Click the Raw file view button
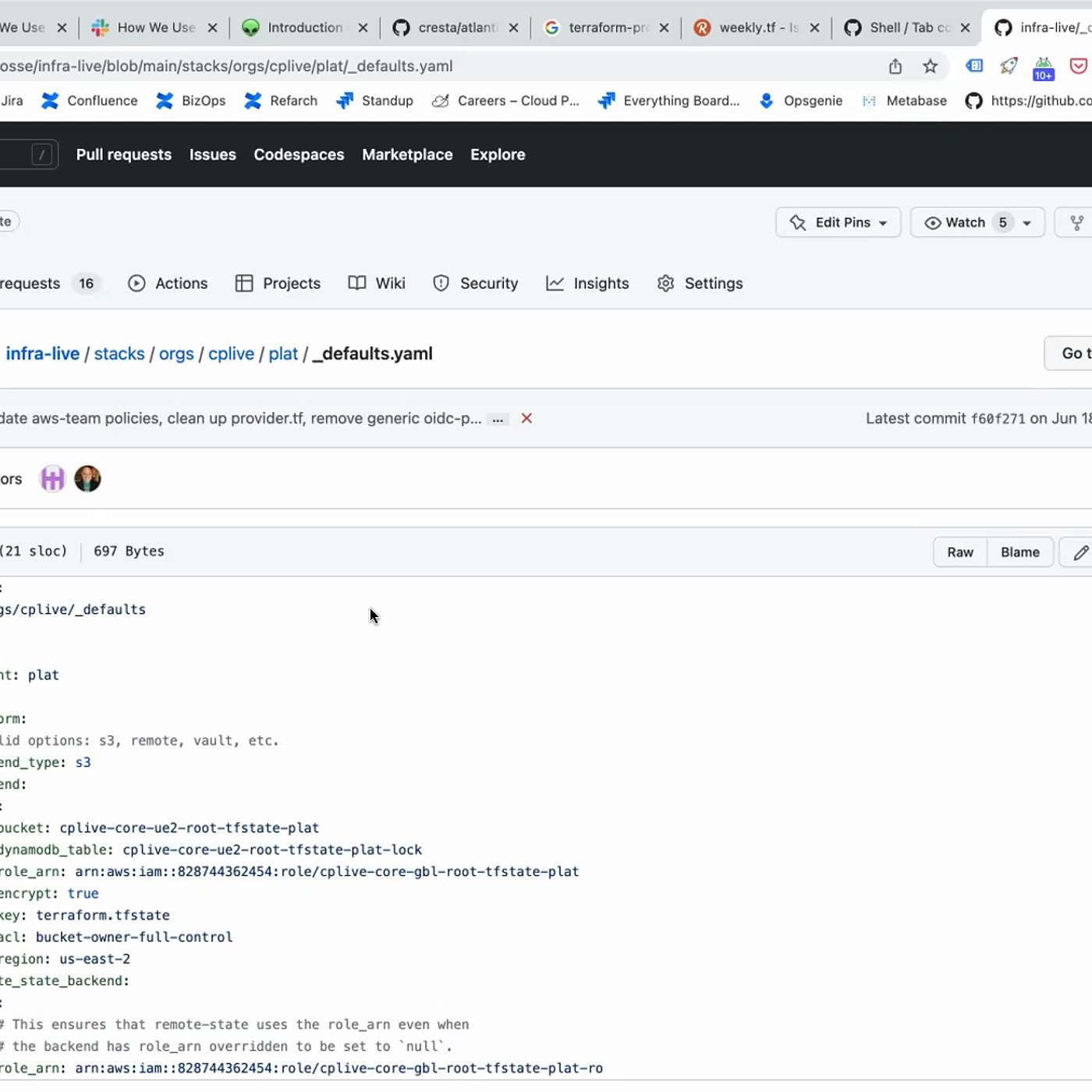Screen dimensions: 1092x1092 pyautogui.click(x=959, y=552)
